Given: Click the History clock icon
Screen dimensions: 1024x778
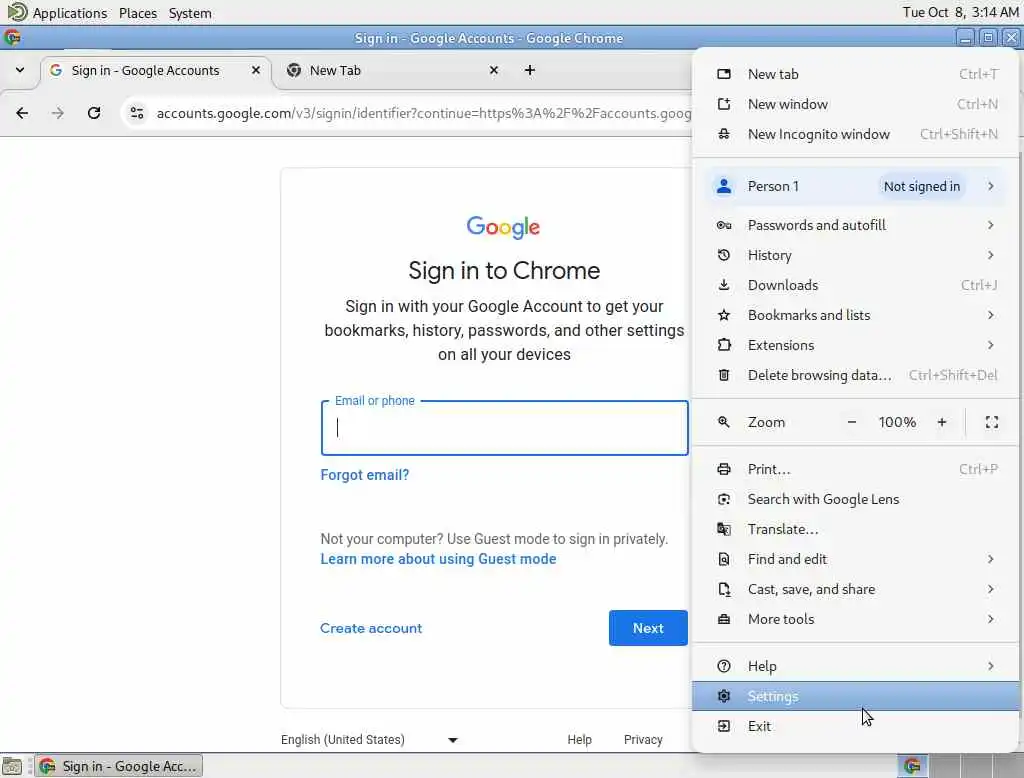Looking at the screenshot, I should point(724,255).
